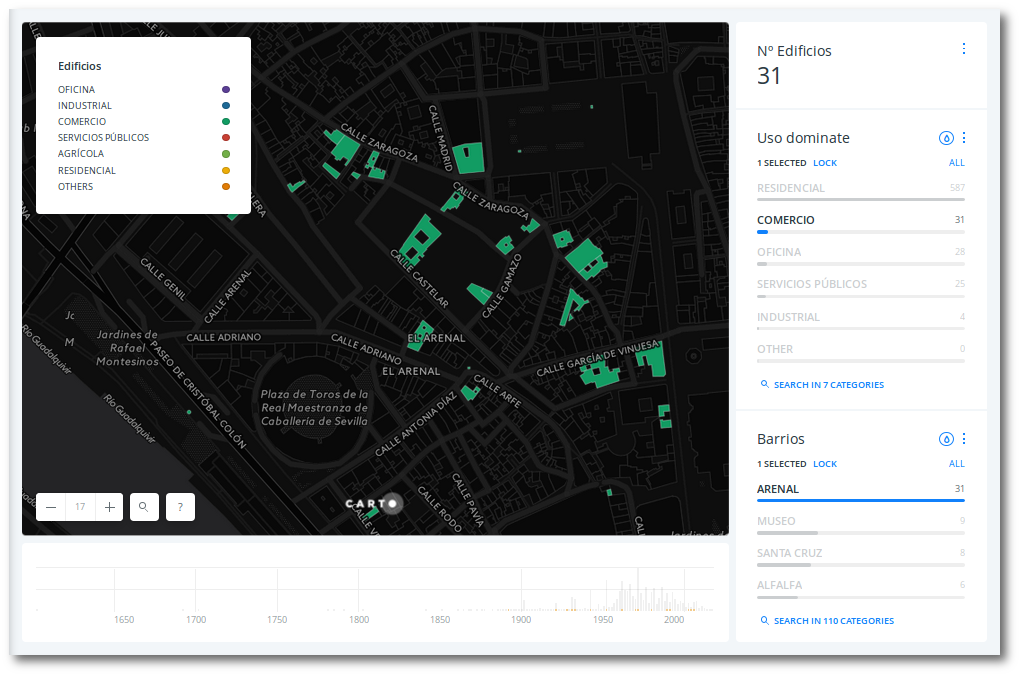This screenshot has width=1021, height=676.
Task: Select the OFICINA category row
Action: click(x=779, y=252)
